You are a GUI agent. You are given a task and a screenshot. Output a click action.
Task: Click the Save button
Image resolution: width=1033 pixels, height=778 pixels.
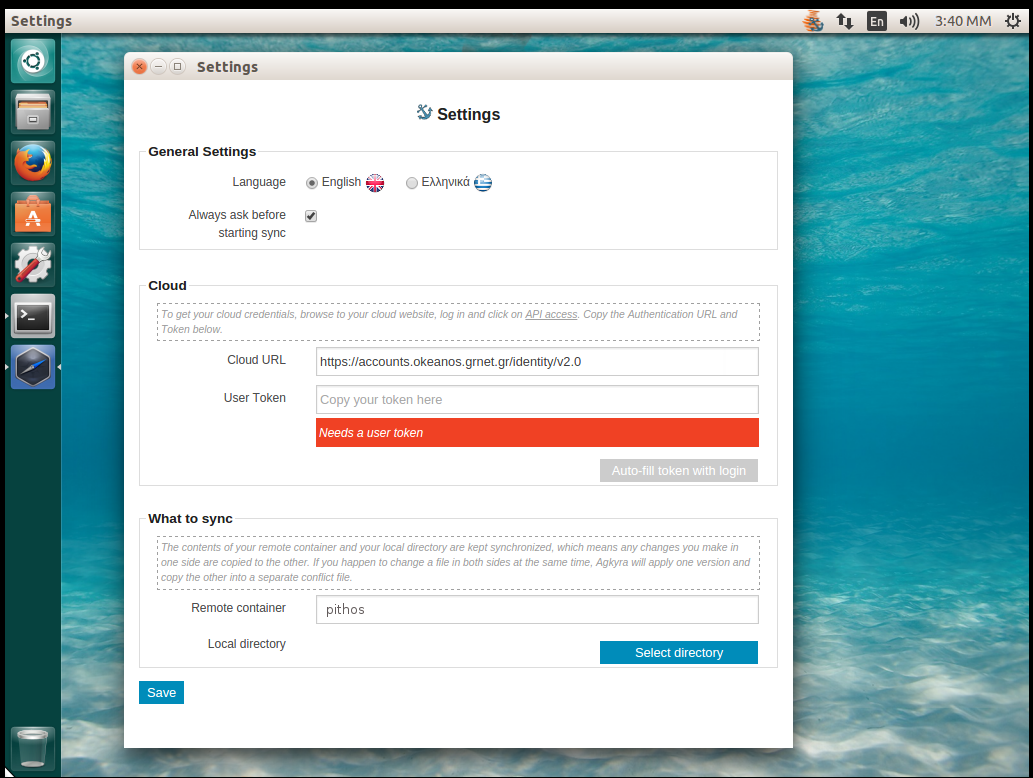point(161,692)
